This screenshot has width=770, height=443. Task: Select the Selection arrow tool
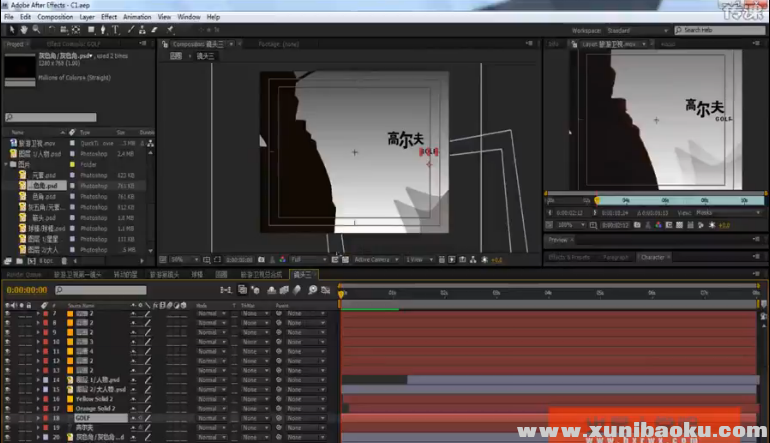[9, 29]
